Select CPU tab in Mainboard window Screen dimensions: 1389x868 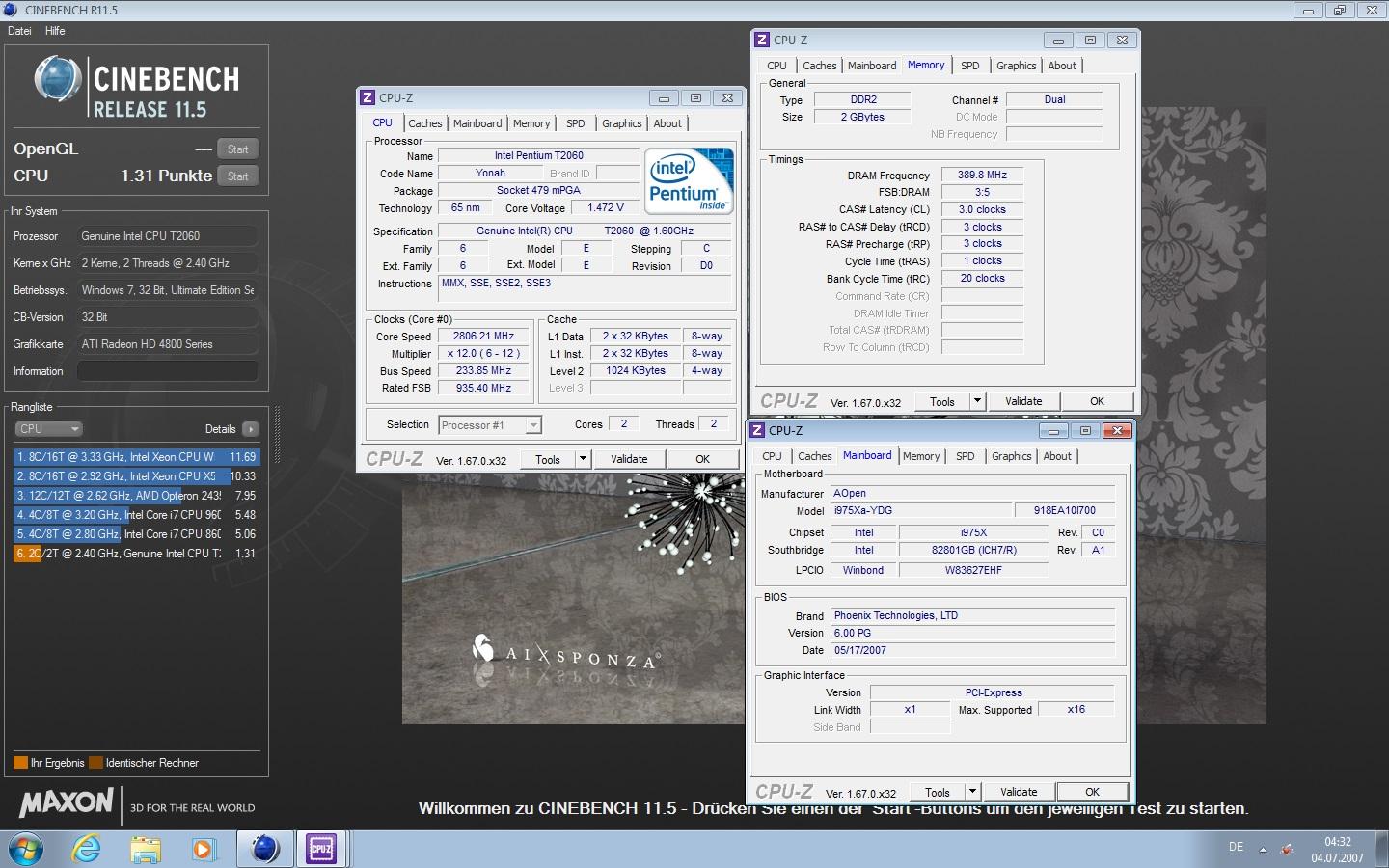[x=772, y=456]
